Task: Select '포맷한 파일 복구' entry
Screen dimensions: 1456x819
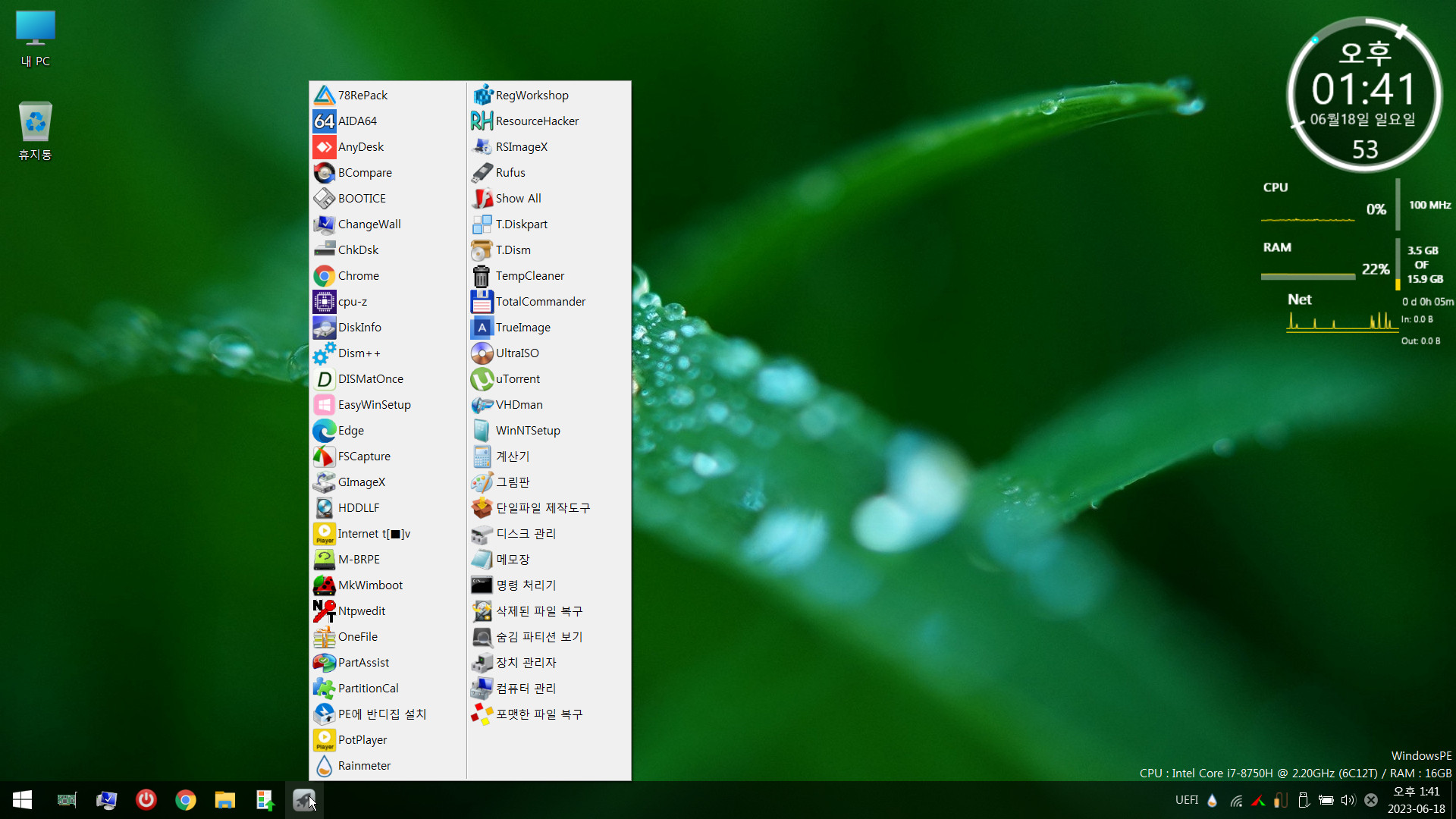Action: (549, 714)
